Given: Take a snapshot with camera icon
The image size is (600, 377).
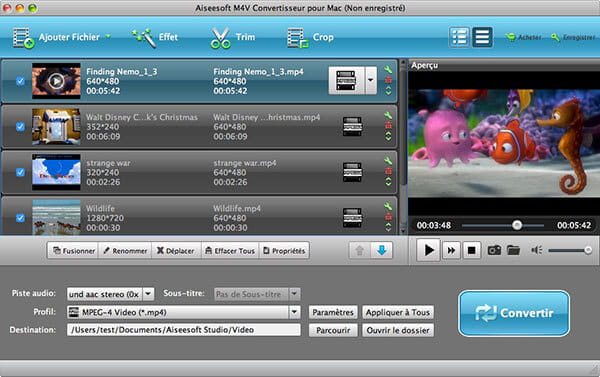Looking at the screenshot, I should [x=494, y=250].
